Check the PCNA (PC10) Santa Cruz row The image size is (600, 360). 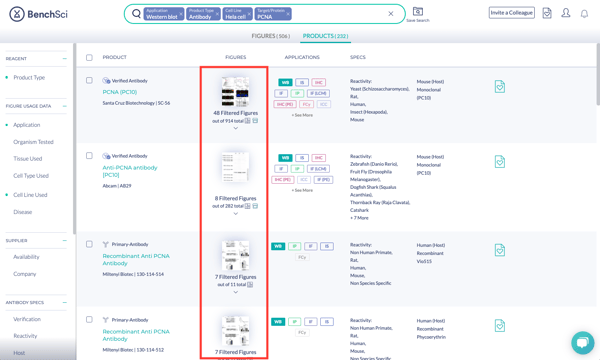tap(89, 80)
